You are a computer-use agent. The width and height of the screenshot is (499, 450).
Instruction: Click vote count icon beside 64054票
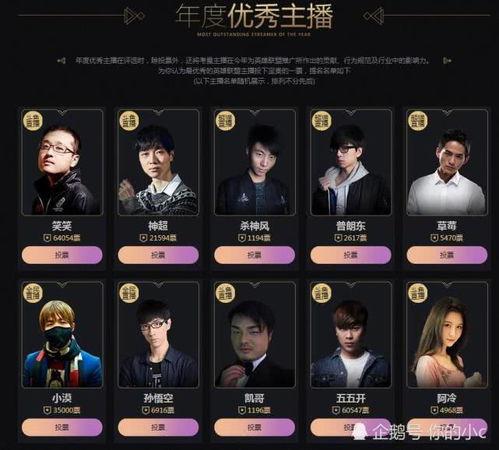pos(47,238)
